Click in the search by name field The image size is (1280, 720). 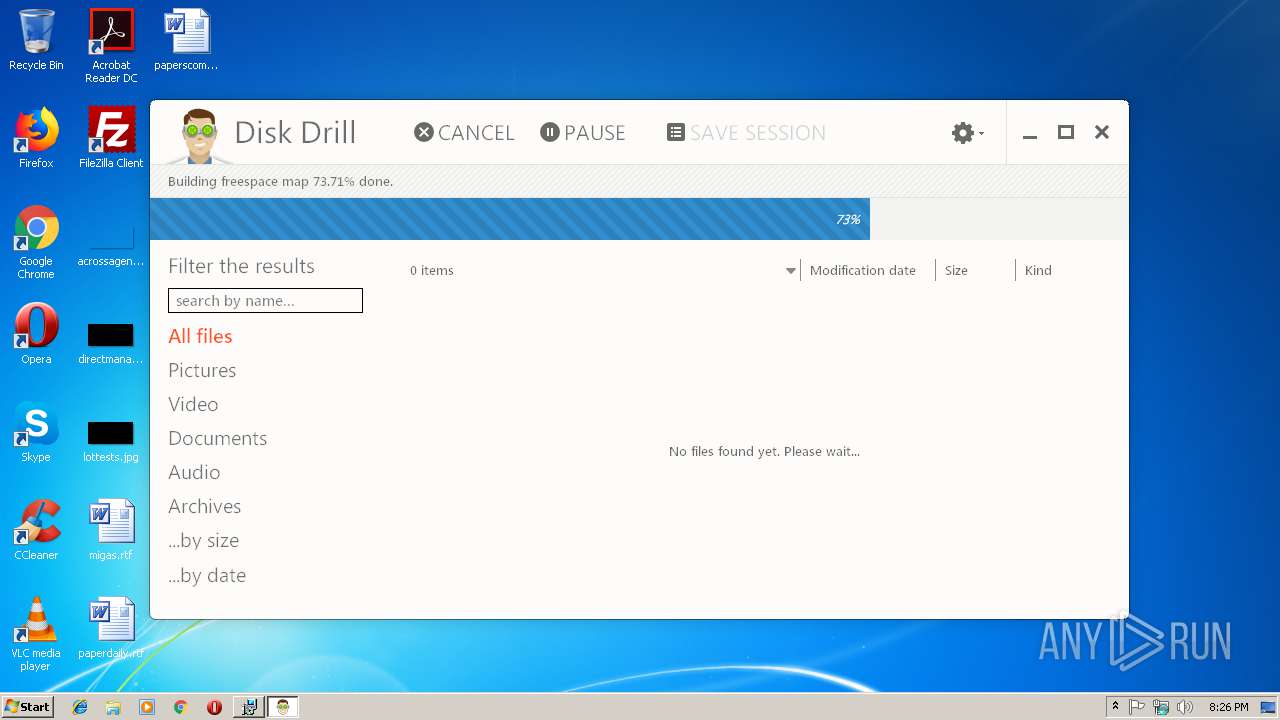[x=265, y=300]
